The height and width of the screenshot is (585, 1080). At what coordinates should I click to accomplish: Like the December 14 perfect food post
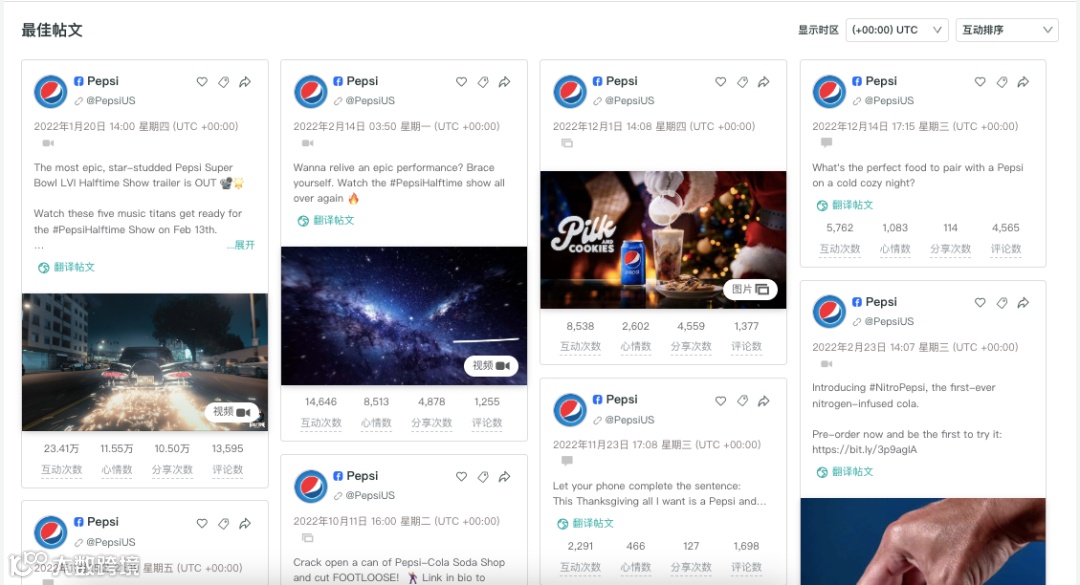click(980, 82)
